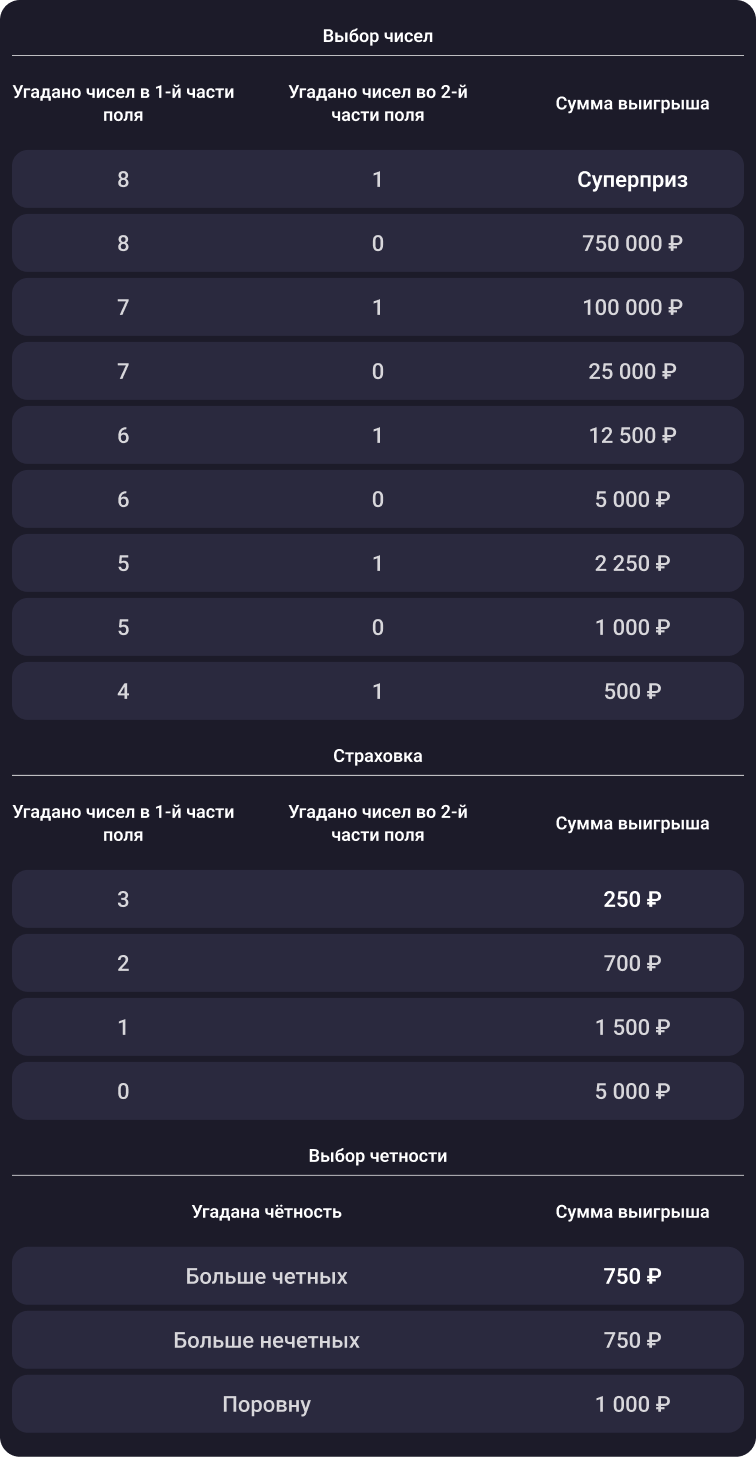Select the 5 000 ₽ row under Страховка
Image resolution: width=756 pixels, height=1457 pixels.
[x=378, y=1092]
